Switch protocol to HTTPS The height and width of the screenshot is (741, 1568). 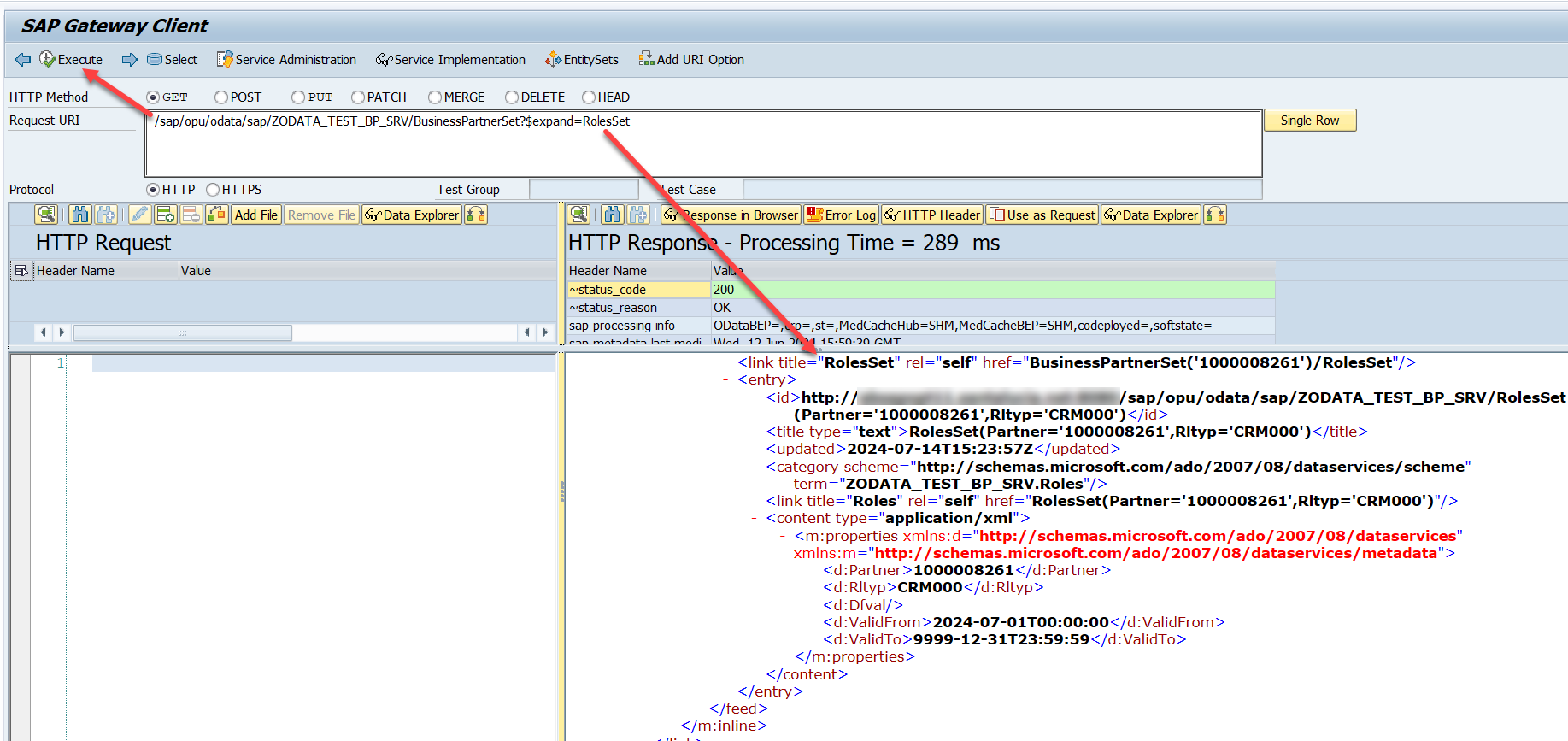pos(214,190)
